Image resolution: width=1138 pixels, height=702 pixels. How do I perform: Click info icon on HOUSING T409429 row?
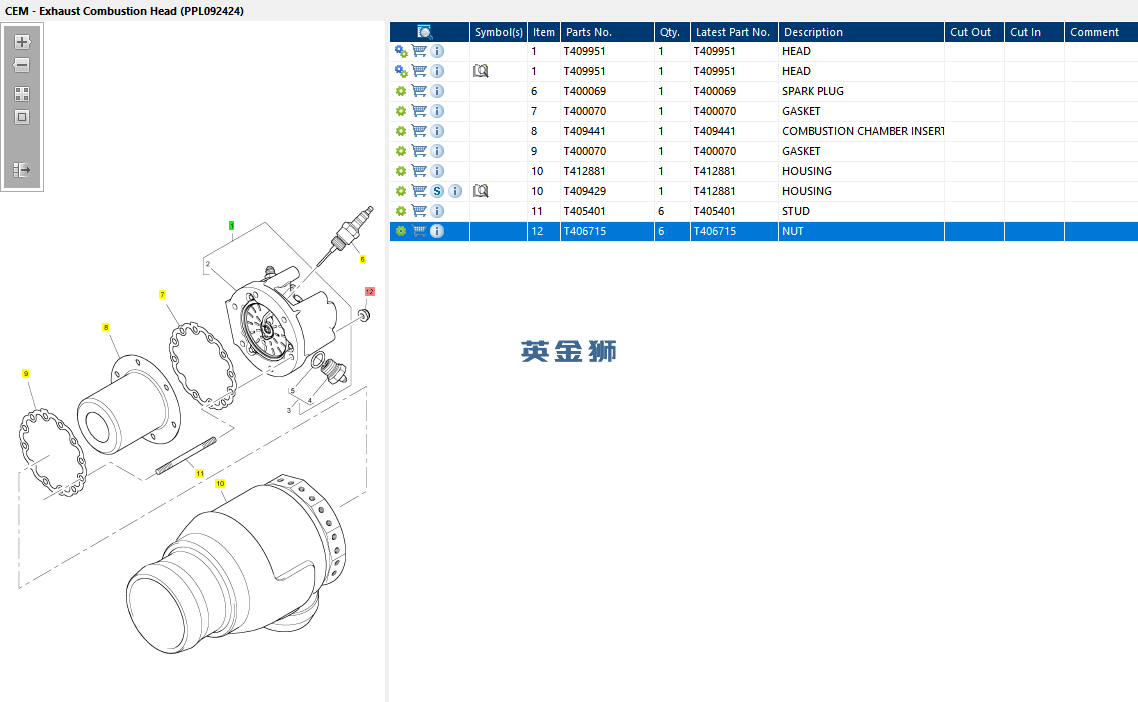pyautogui.click(x=455, y=191)
